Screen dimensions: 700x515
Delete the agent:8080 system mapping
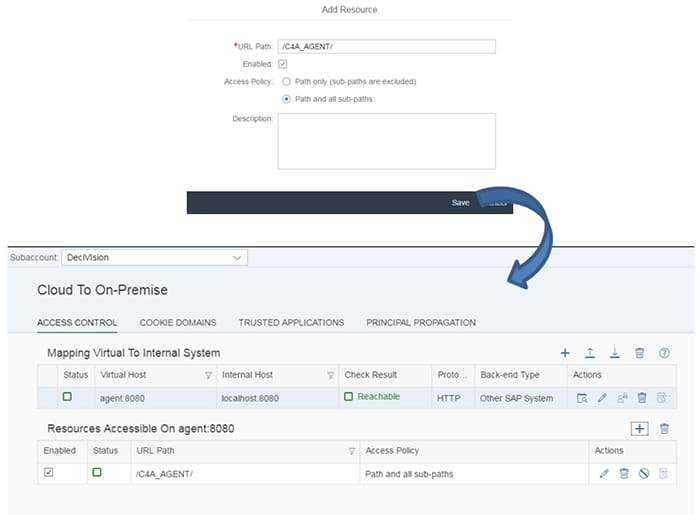(x=642, y=398)
